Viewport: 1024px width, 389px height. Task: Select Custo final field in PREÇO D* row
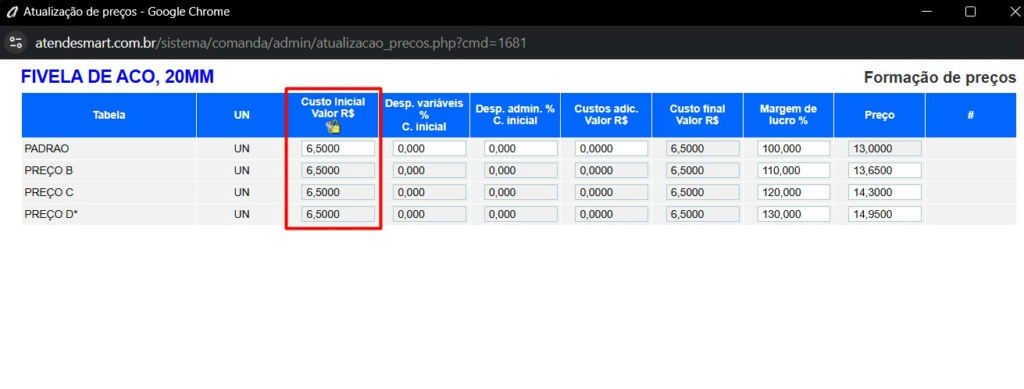pyautogui.click(x=703, y=214)
